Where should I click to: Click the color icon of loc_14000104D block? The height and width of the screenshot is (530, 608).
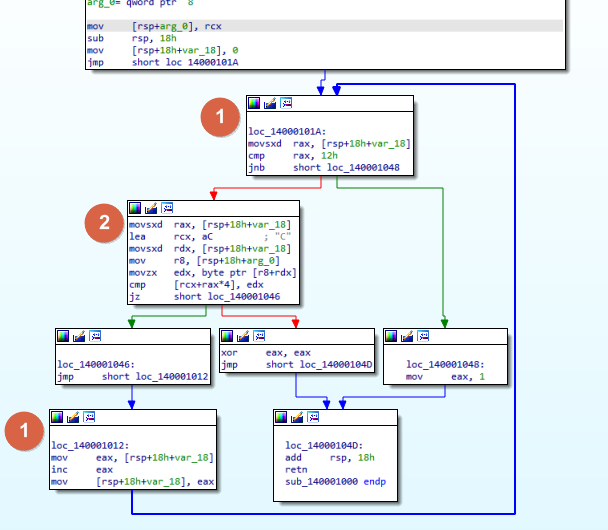tap(281, 417)
